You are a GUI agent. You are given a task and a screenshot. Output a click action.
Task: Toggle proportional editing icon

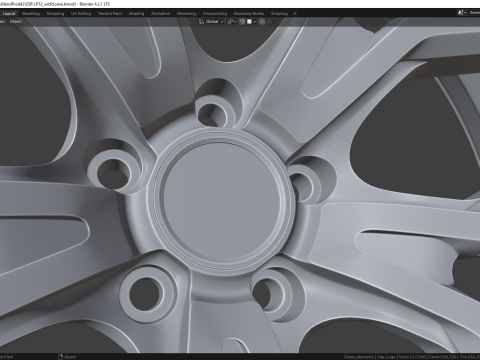[x=262, y=22]
